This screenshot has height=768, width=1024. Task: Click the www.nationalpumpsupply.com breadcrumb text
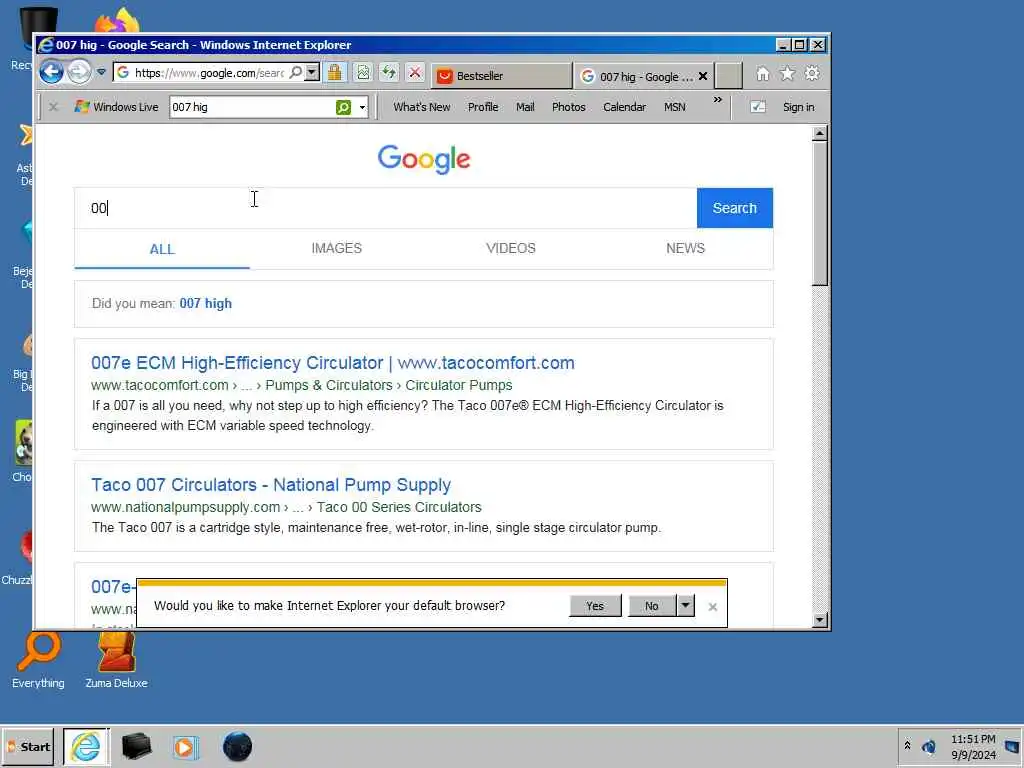click(x=185, y=507)
